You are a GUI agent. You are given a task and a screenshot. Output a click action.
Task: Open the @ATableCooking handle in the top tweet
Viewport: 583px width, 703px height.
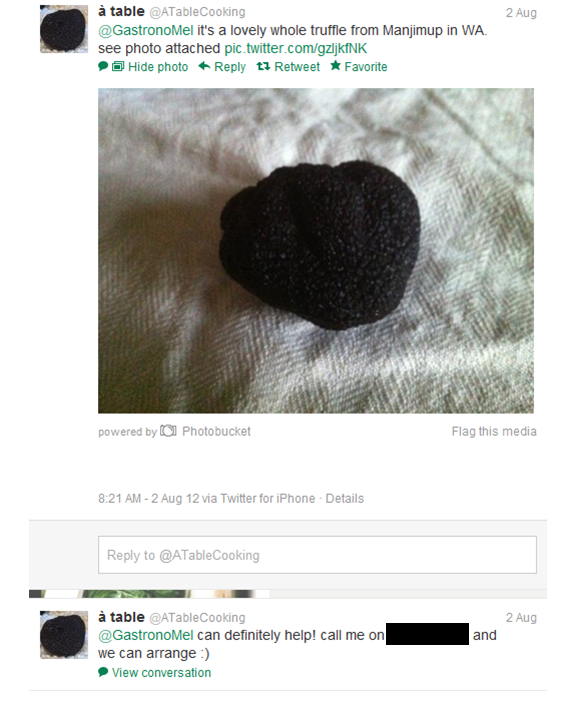pos(197,12)
